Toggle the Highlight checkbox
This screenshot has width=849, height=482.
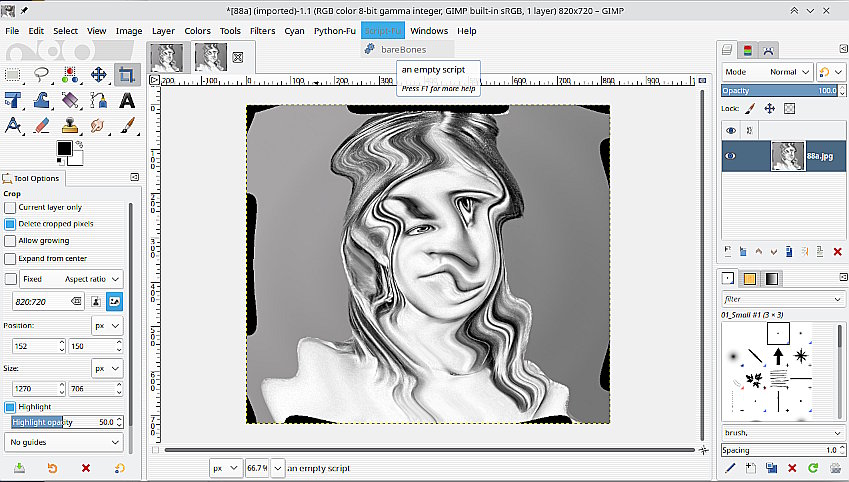coord(10,407)
